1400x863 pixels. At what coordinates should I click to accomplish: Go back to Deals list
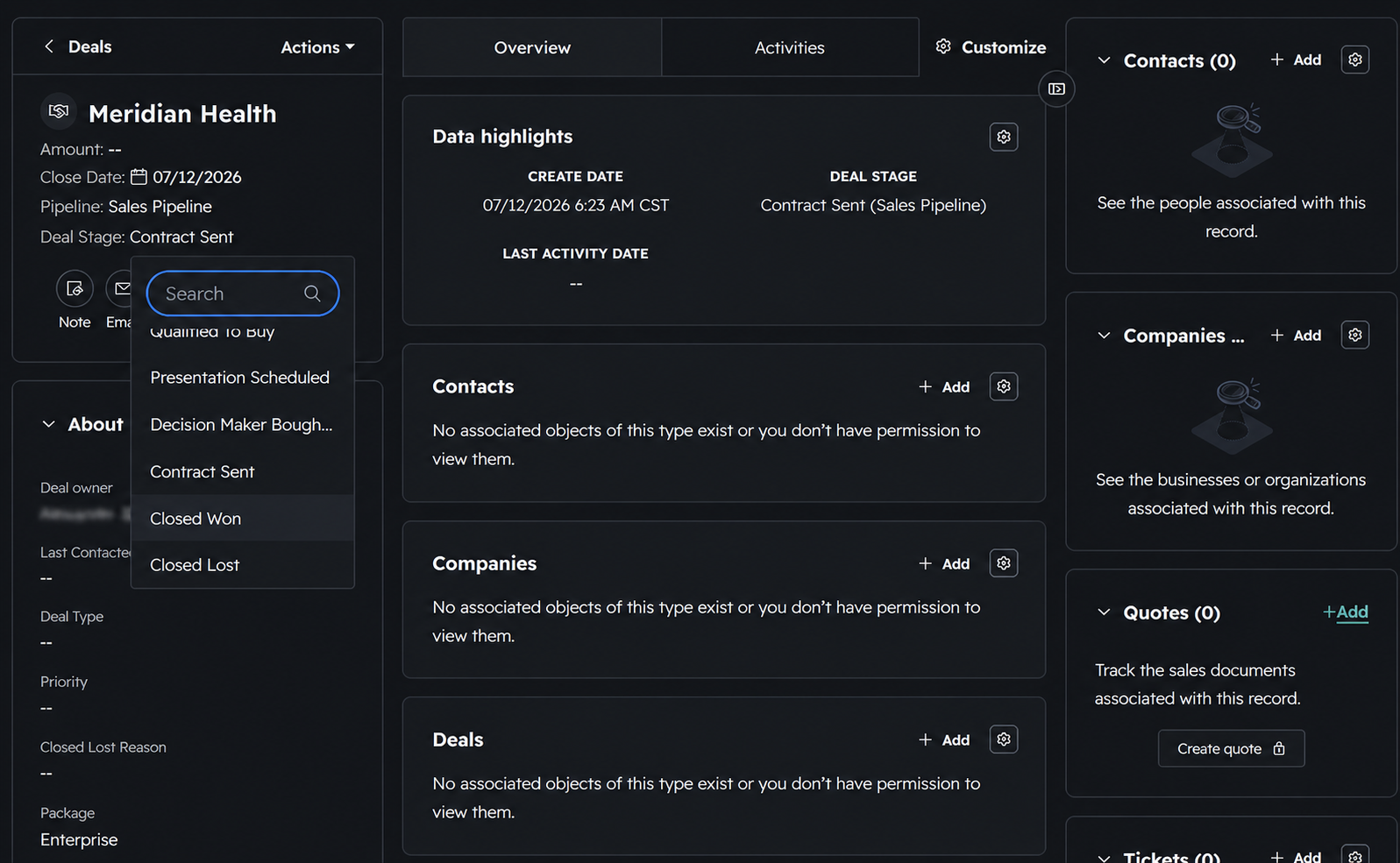coord(77,46)
